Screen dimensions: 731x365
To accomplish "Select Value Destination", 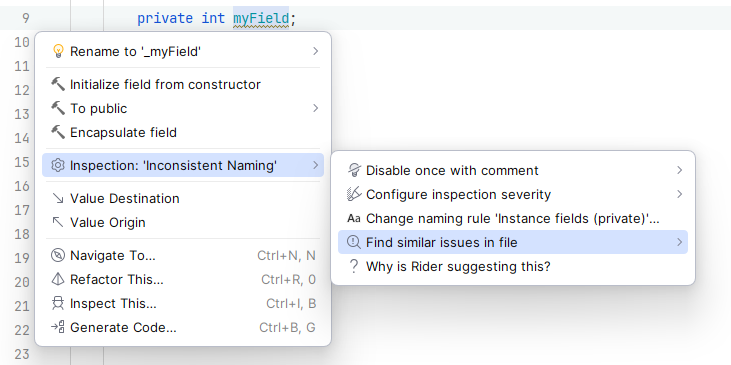I will [183, 199].
